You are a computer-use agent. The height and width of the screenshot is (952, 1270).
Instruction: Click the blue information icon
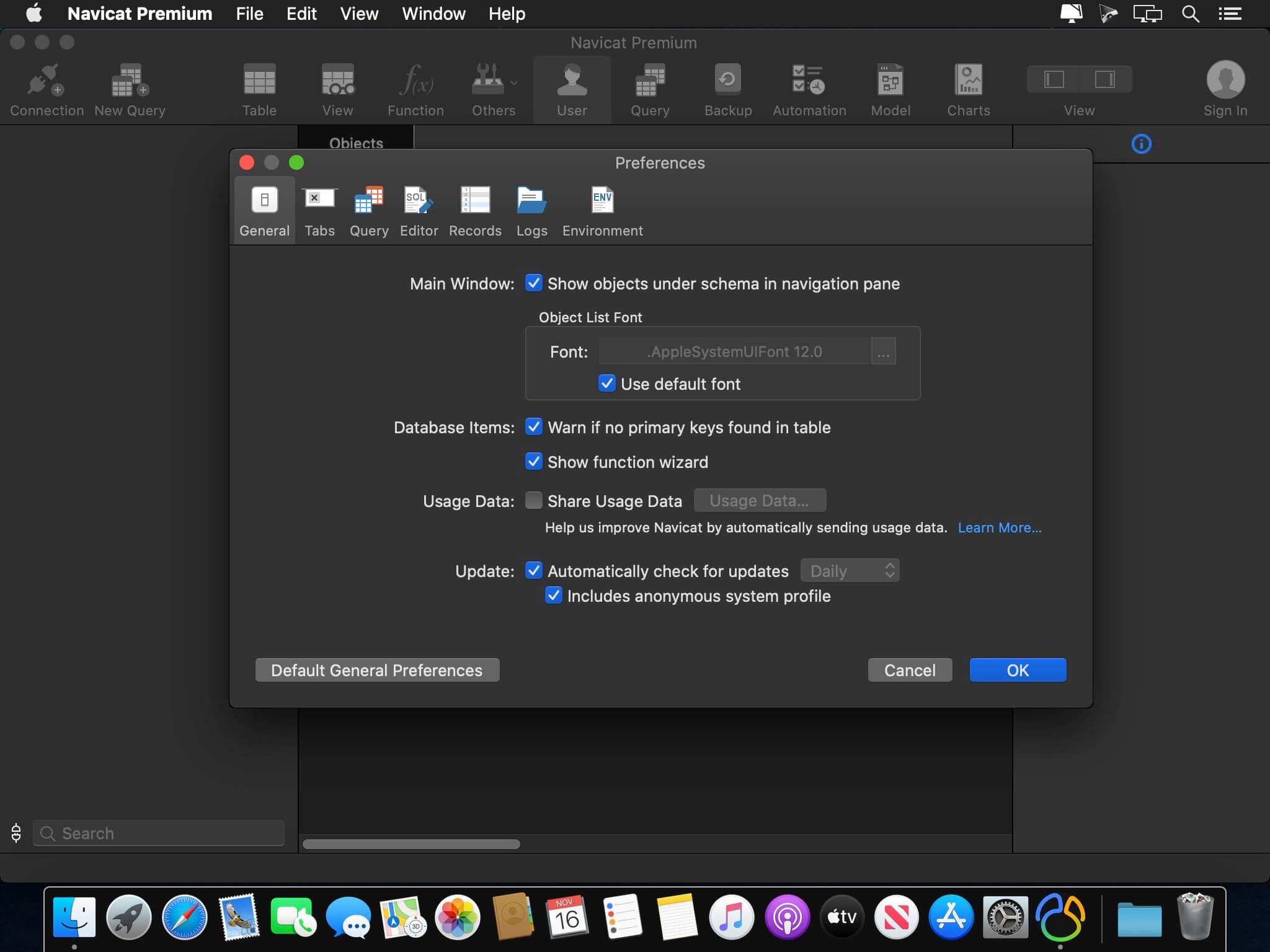pos(1141,144)
